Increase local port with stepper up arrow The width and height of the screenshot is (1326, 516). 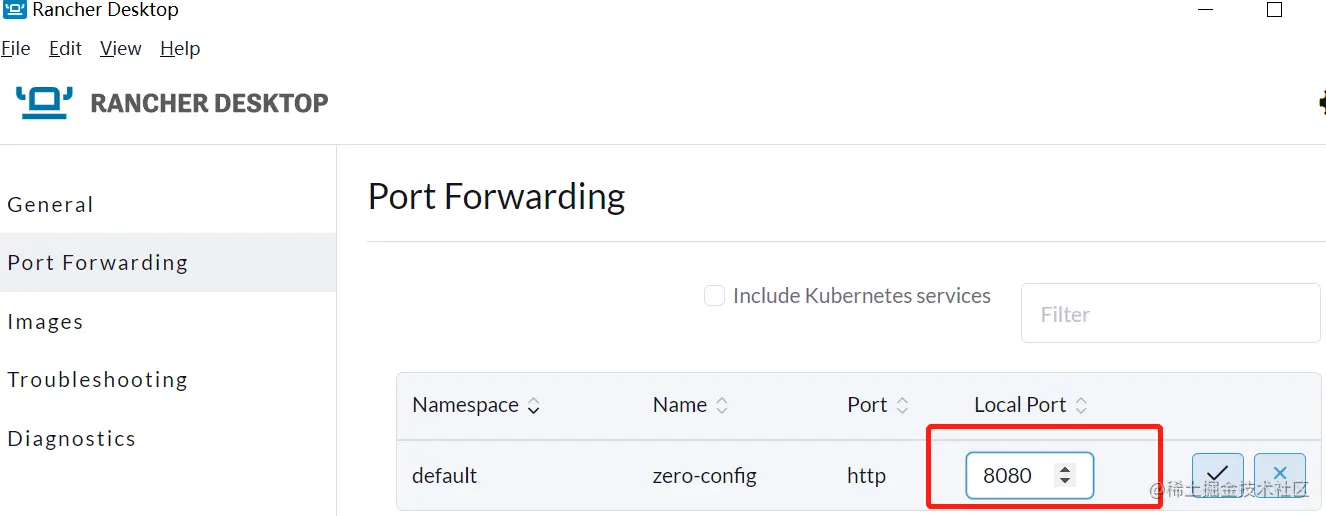[1065, 469]
